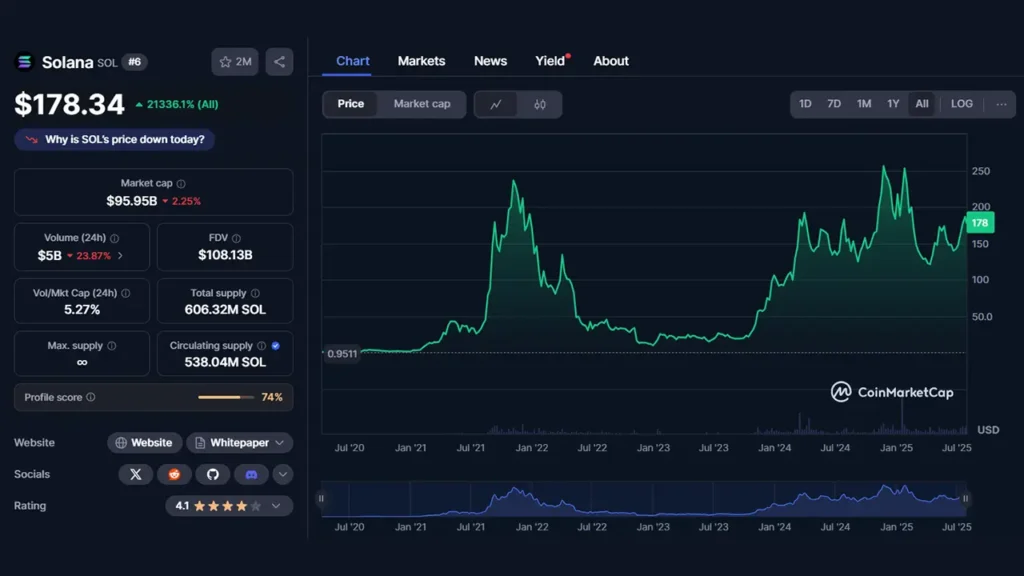This screenshot has height=576, width=1024.
Task: Set chart range to All
Action: pyautogui.click(x=922, y=104)
